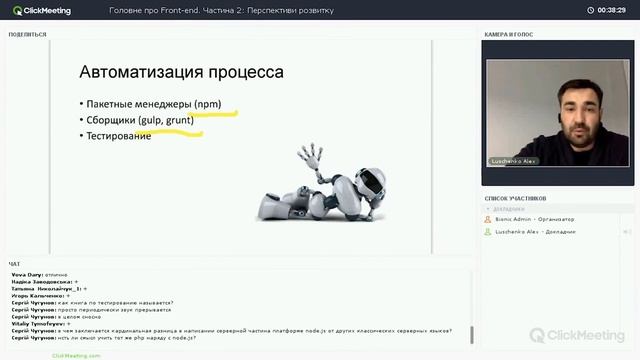Click chat question about книга по тестированию
The height and width of the screenshot is (360, 640).
(93, 303)
